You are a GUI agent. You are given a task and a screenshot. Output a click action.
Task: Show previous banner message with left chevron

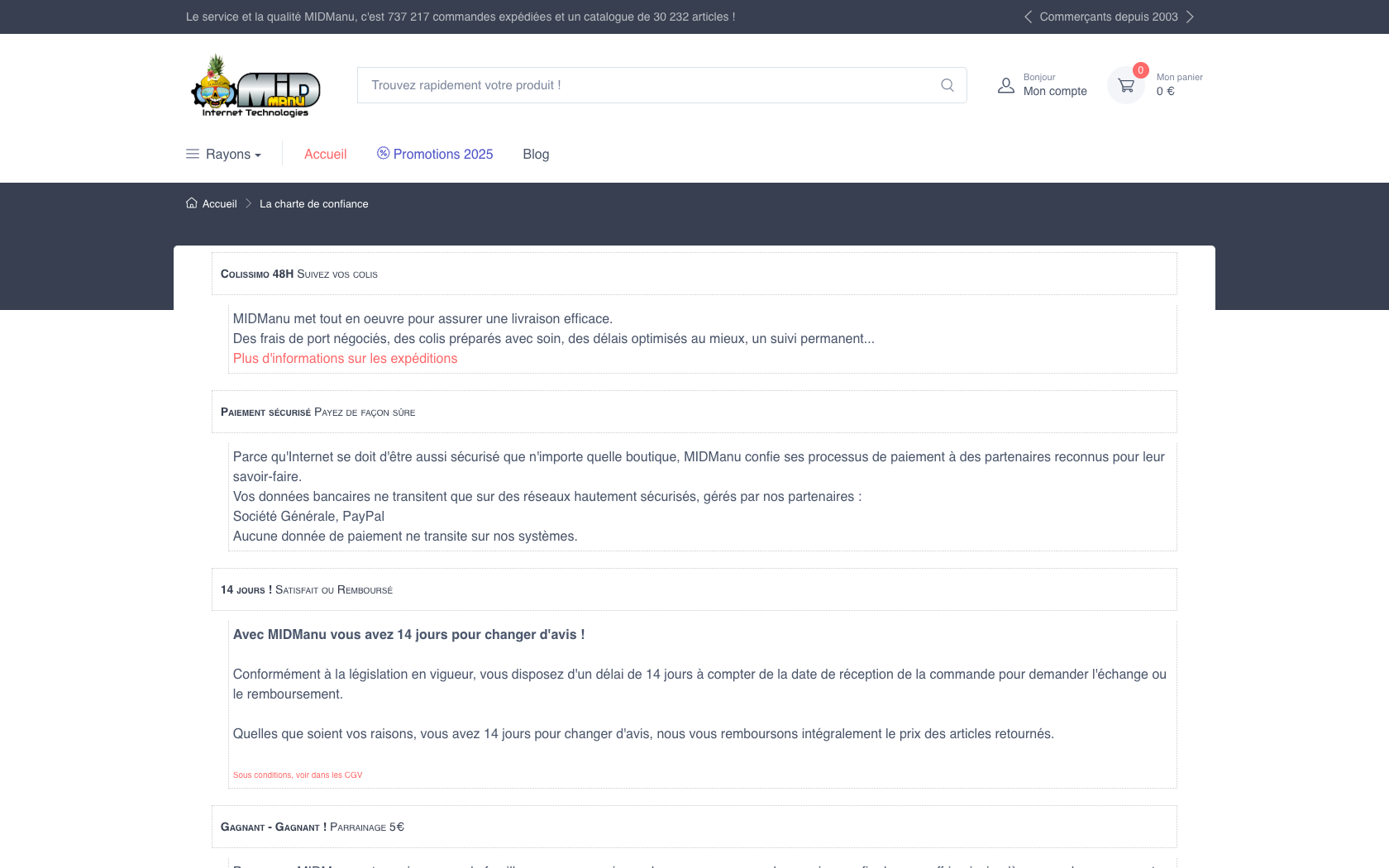[x=1028, y=17]
